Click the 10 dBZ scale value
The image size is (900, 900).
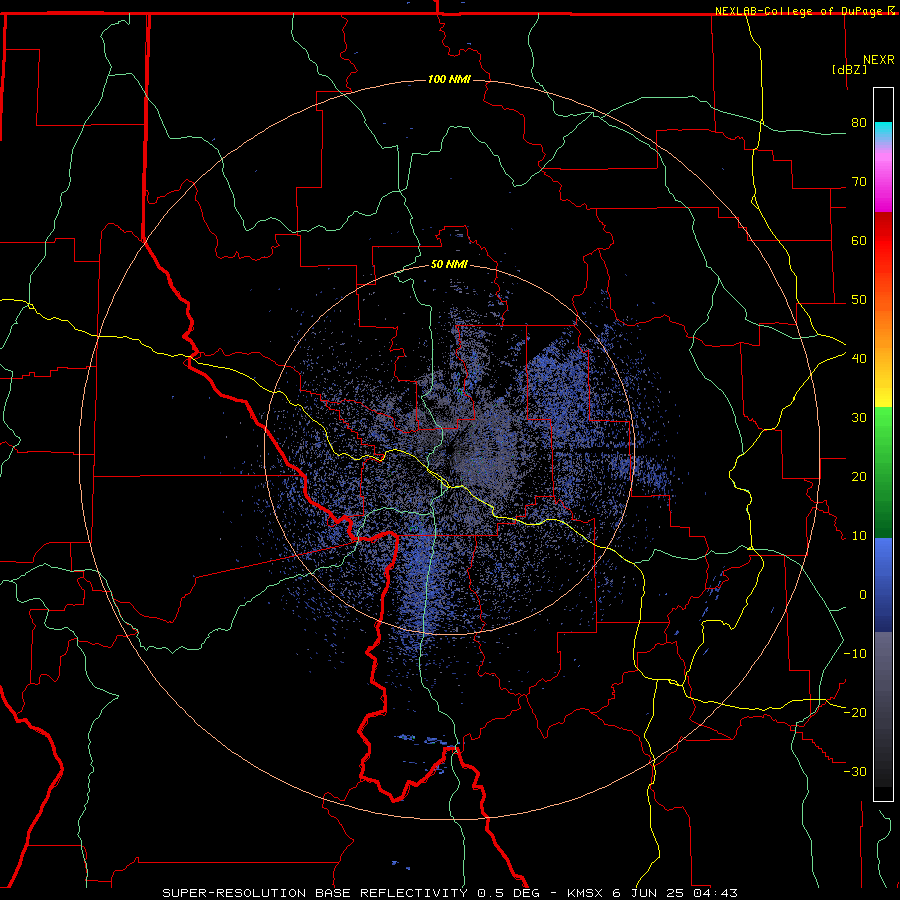click(x=859, y=536)
